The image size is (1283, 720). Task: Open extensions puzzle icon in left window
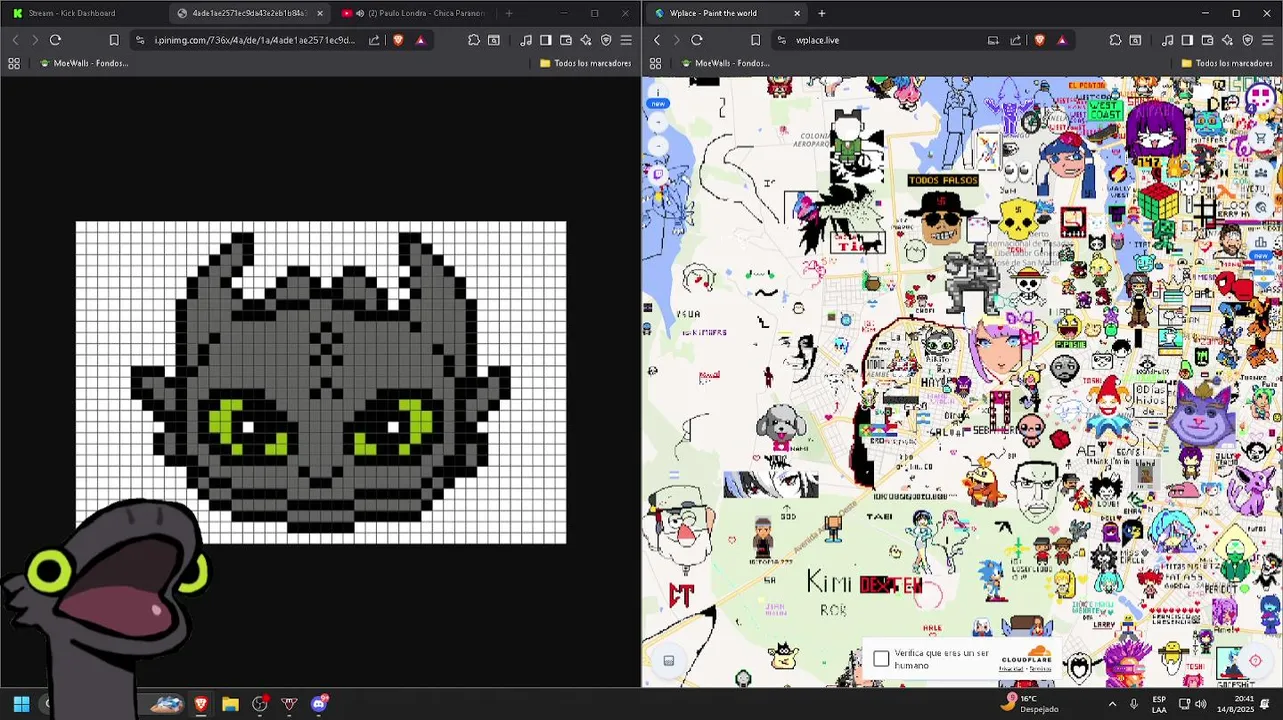pyautogui.click(x=474, y=40)
